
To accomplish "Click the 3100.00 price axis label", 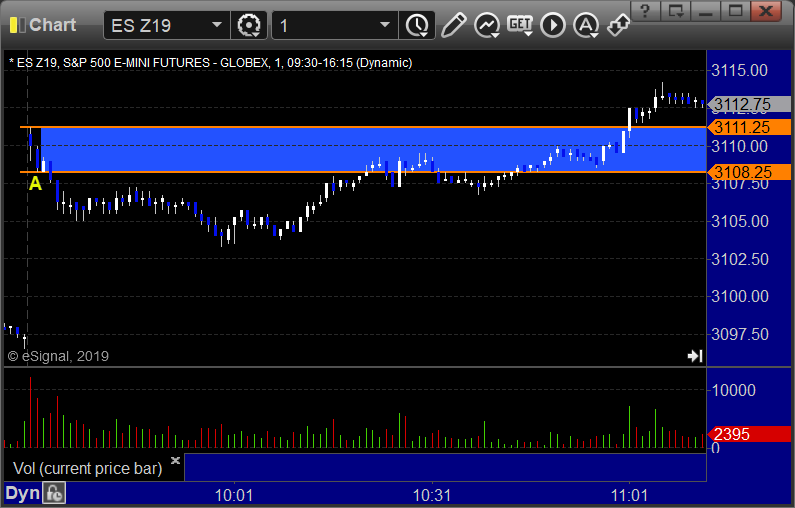I will click(x=739, y=296).
